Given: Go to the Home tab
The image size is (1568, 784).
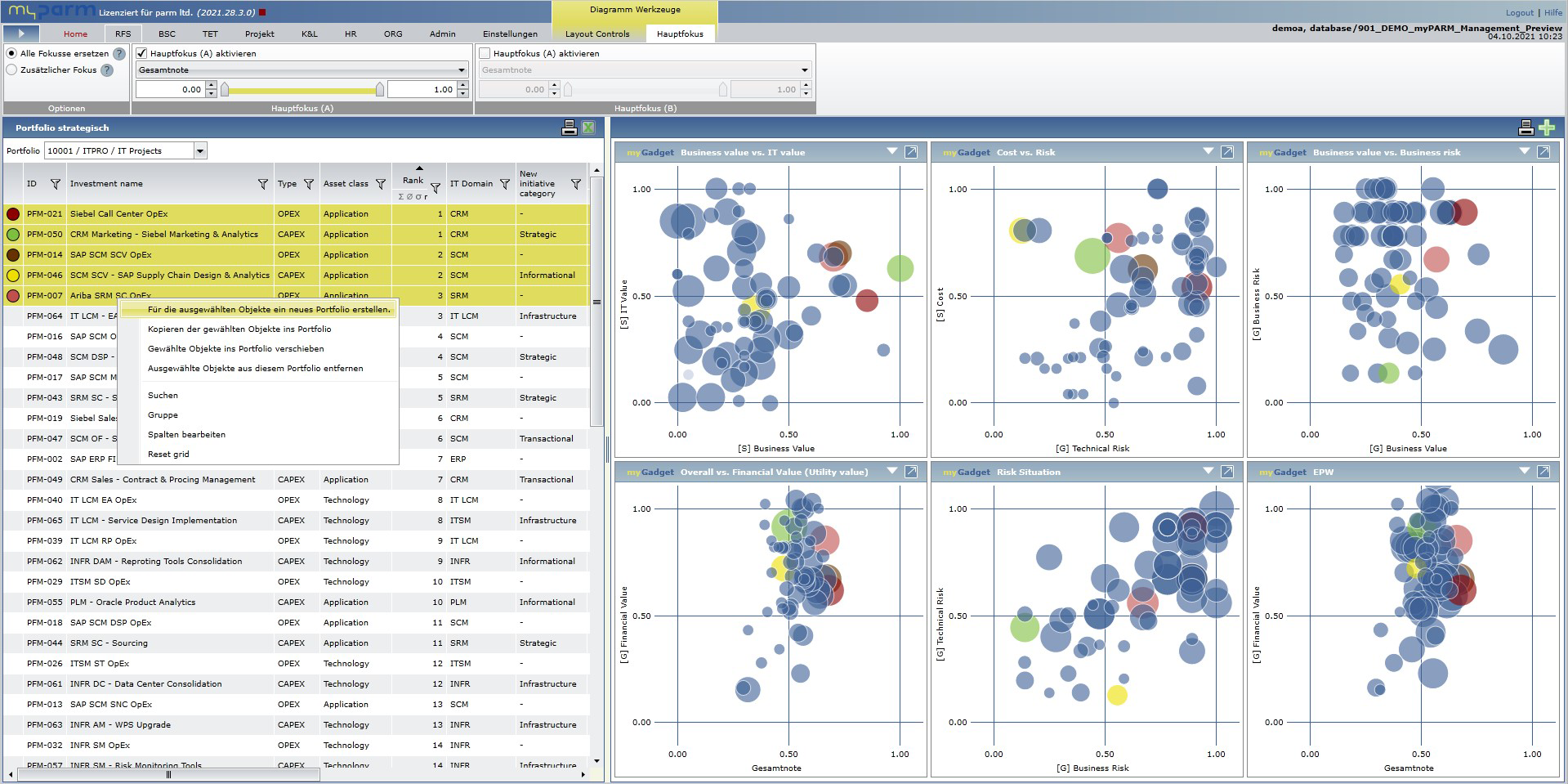Looking at the screenshot, I should click(76, 34).
